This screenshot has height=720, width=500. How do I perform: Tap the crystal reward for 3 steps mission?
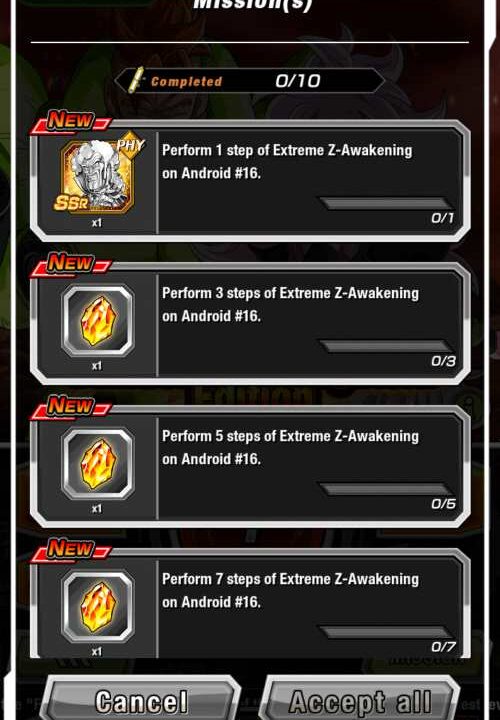pos(98,321)
